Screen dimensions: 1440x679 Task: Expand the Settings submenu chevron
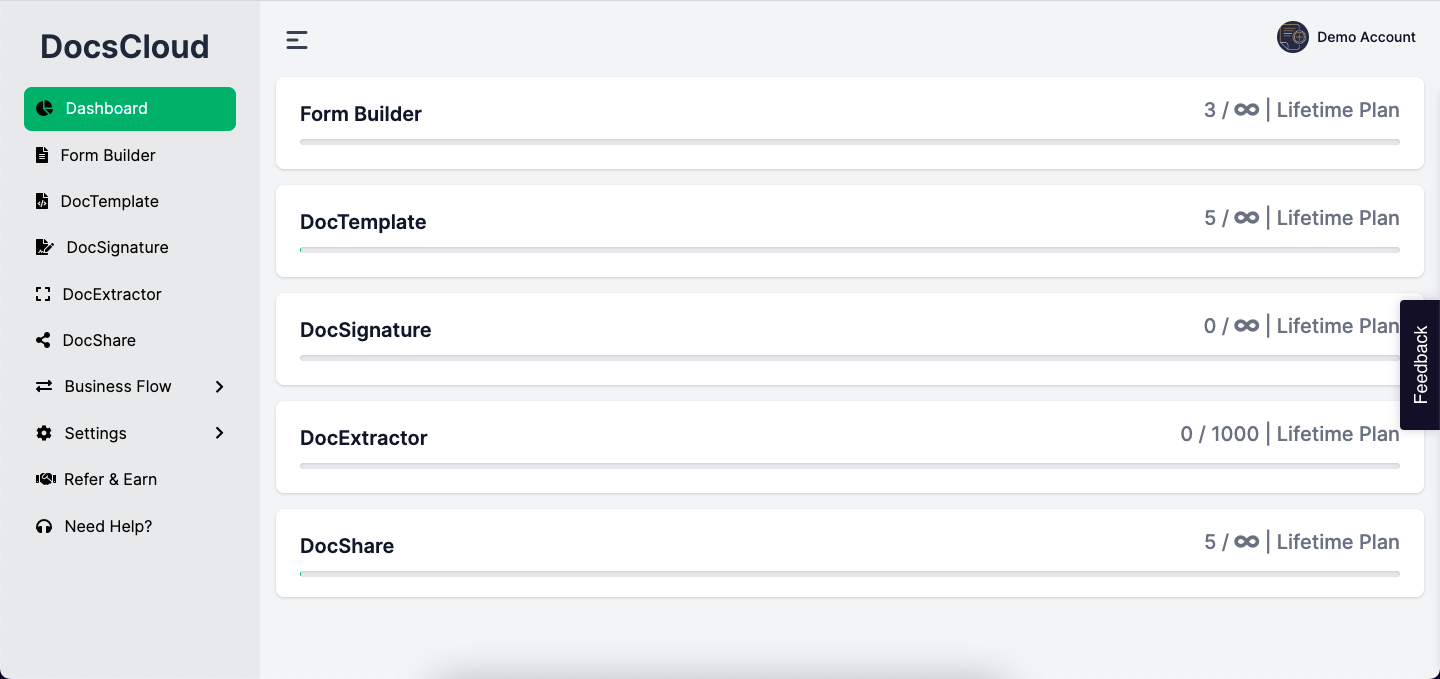point(220,433)
